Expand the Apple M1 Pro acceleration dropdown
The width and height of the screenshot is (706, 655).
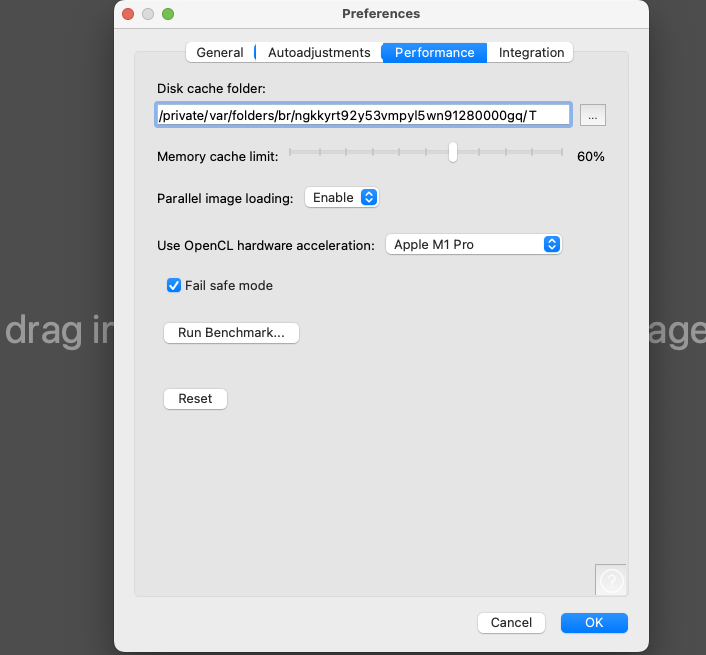tap(474, 244)
